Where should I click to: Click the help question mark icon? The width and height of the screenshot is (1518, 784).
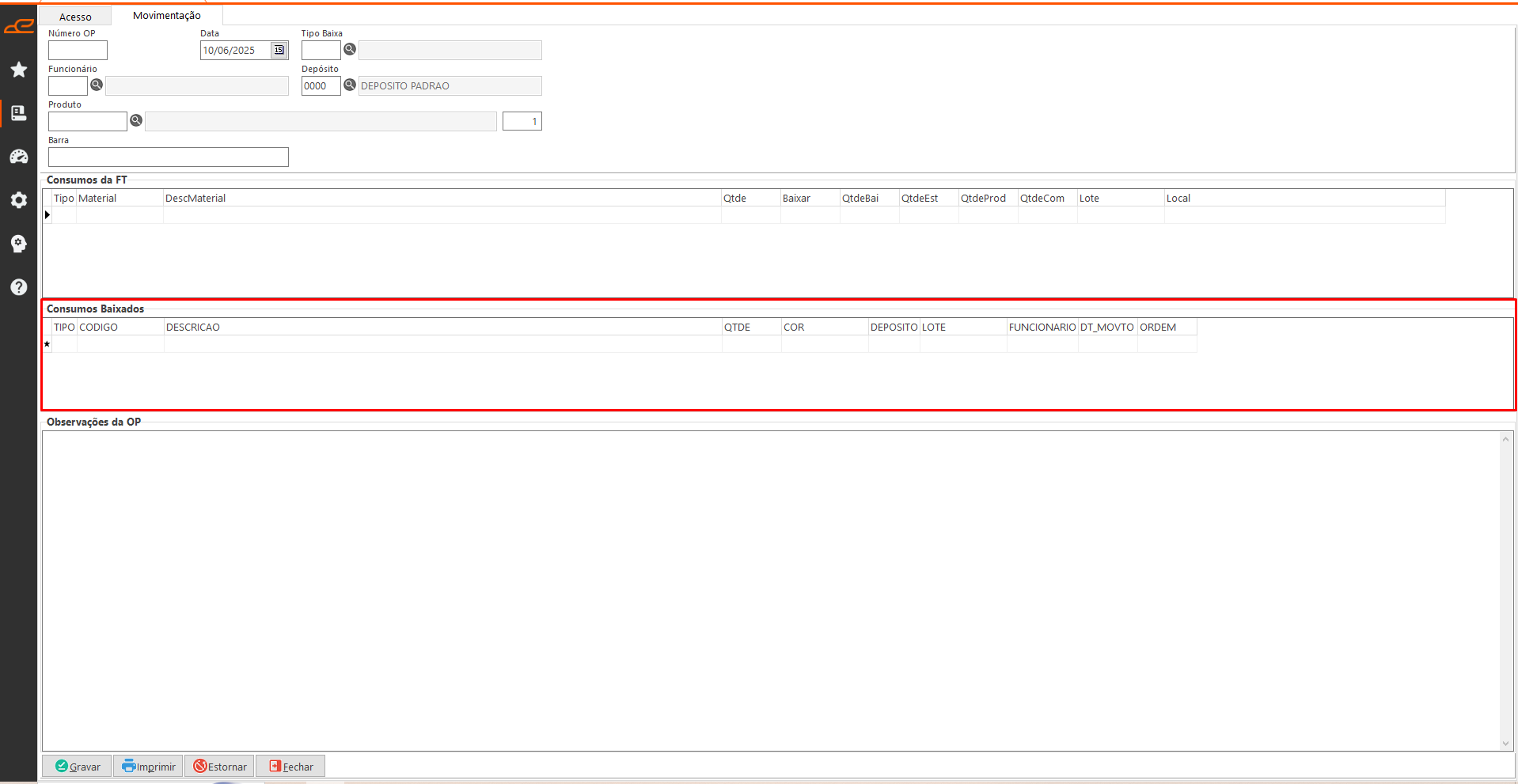pyautogui.click(x=19, y=287)
